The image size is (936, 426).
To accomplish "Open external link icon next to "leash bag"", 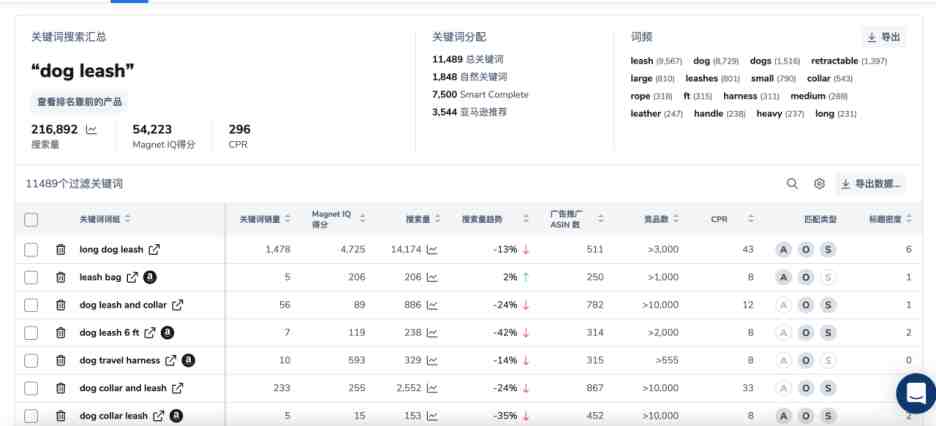I will [x=133, y=277].
